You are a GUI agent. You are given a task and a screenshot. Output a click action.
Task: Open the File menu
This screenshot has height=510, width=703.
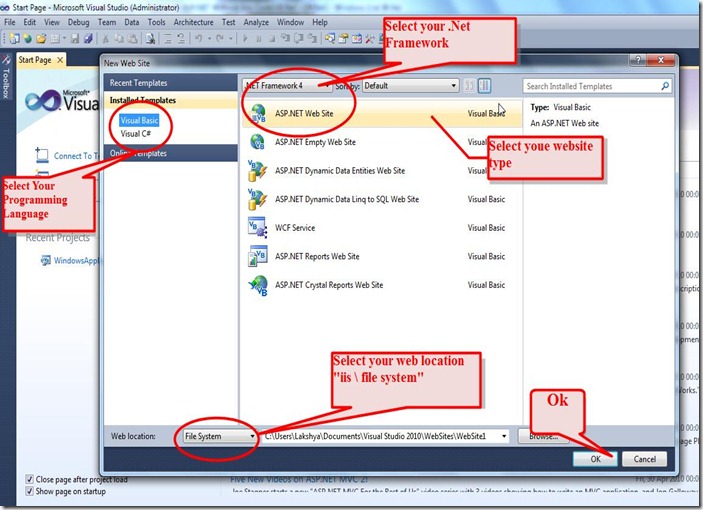click(x=10, y=22)
